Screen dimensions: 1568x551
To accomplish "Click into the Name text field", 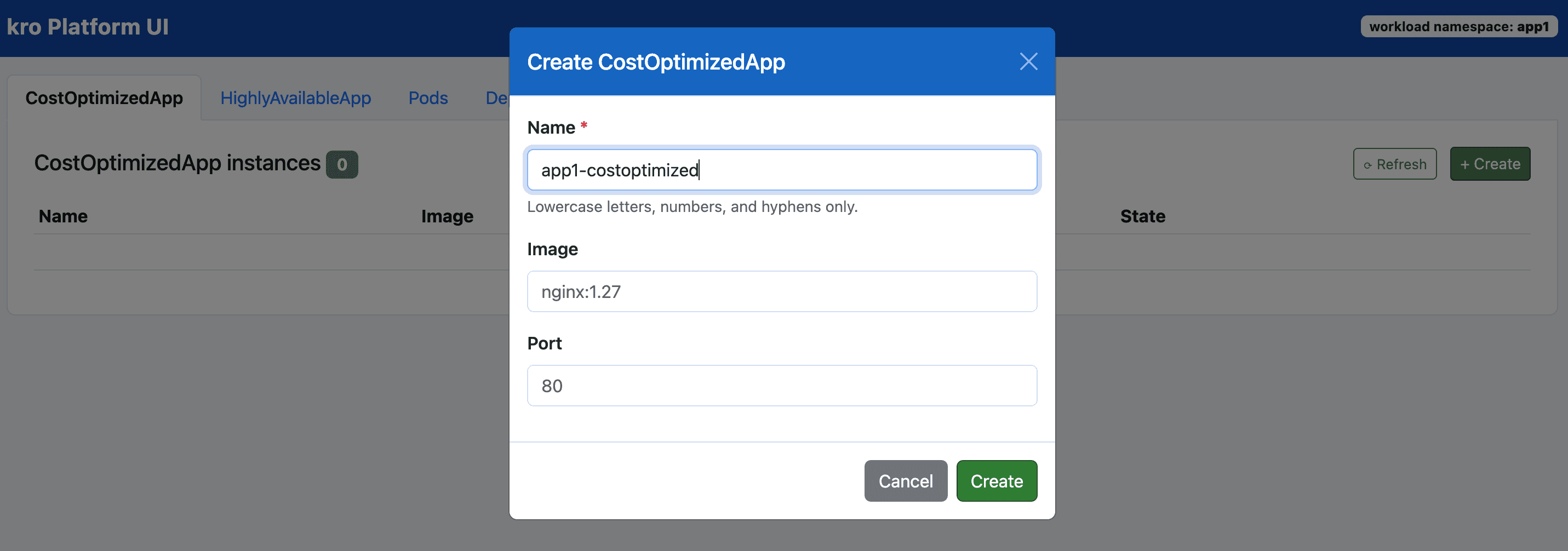I will 782,170.
